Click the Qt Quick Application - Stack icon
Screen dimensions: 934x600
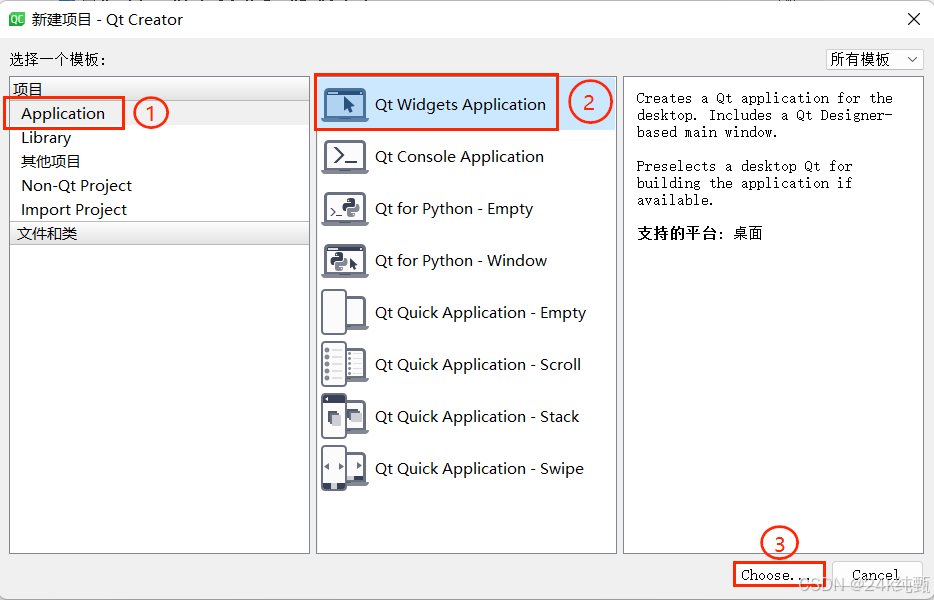coord(345,416)
